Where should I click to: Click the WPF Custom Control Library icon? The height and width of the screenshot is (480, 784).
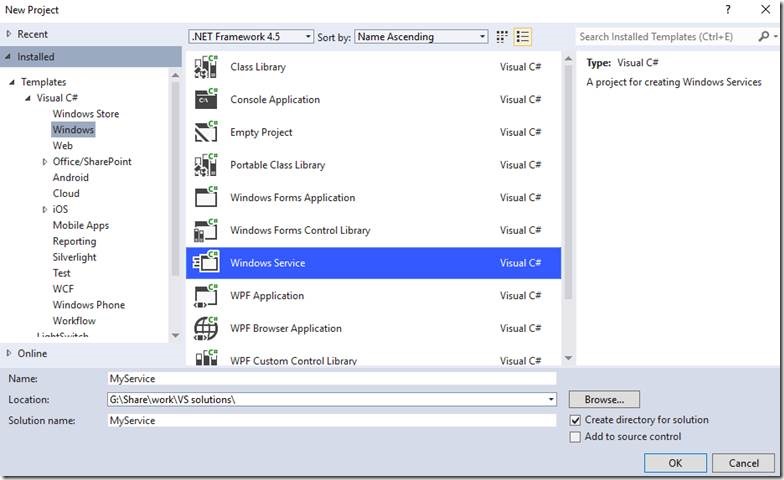click(x=206, y=358)
